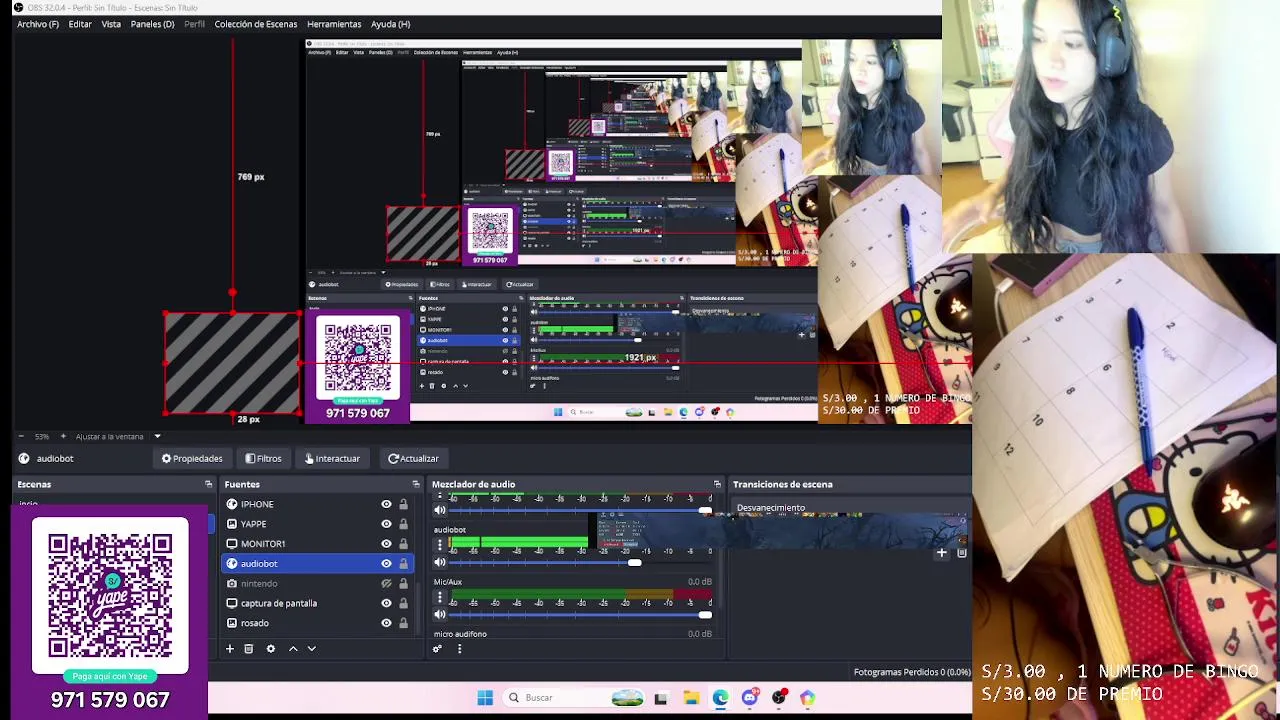The width and height of the screenshot is (1280, 720).
Task: Open Vista menu
Action: click(111, 24)
